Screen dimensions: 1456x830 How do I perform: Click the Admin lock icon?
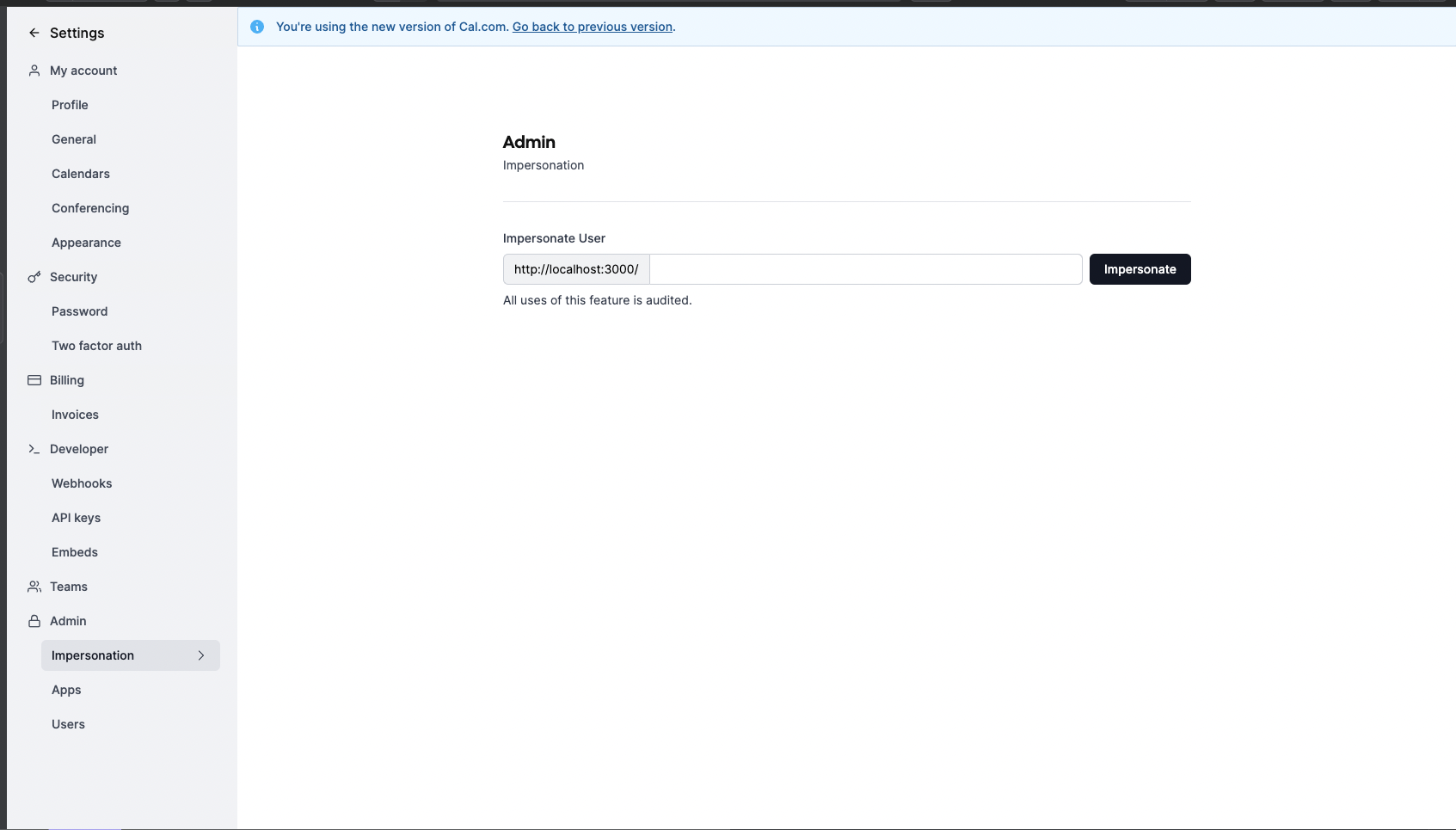pyautogui.click(x=34, y=621)
